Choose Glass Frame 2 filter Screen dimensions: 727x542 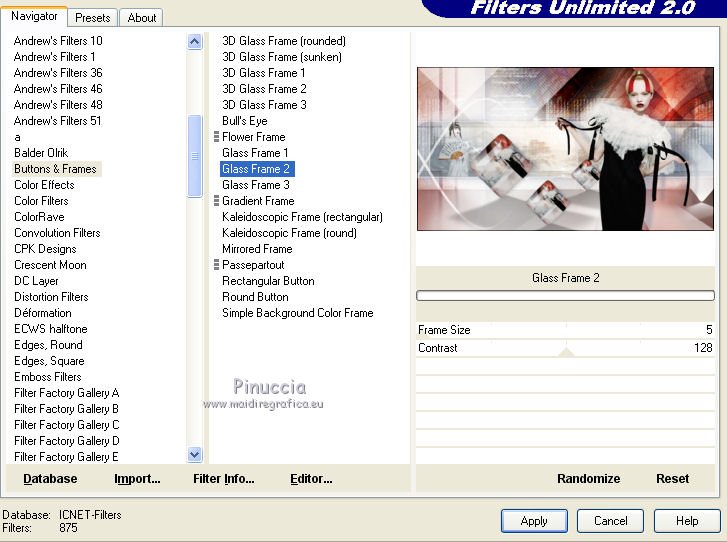coord(257,169)
